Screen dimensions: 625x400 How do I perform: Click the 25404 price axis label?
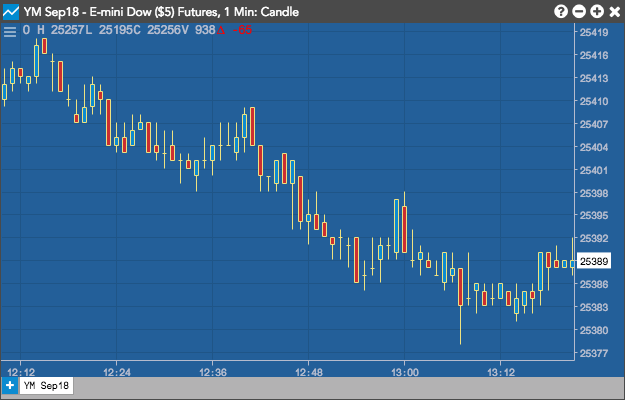(x=594, y=147)
